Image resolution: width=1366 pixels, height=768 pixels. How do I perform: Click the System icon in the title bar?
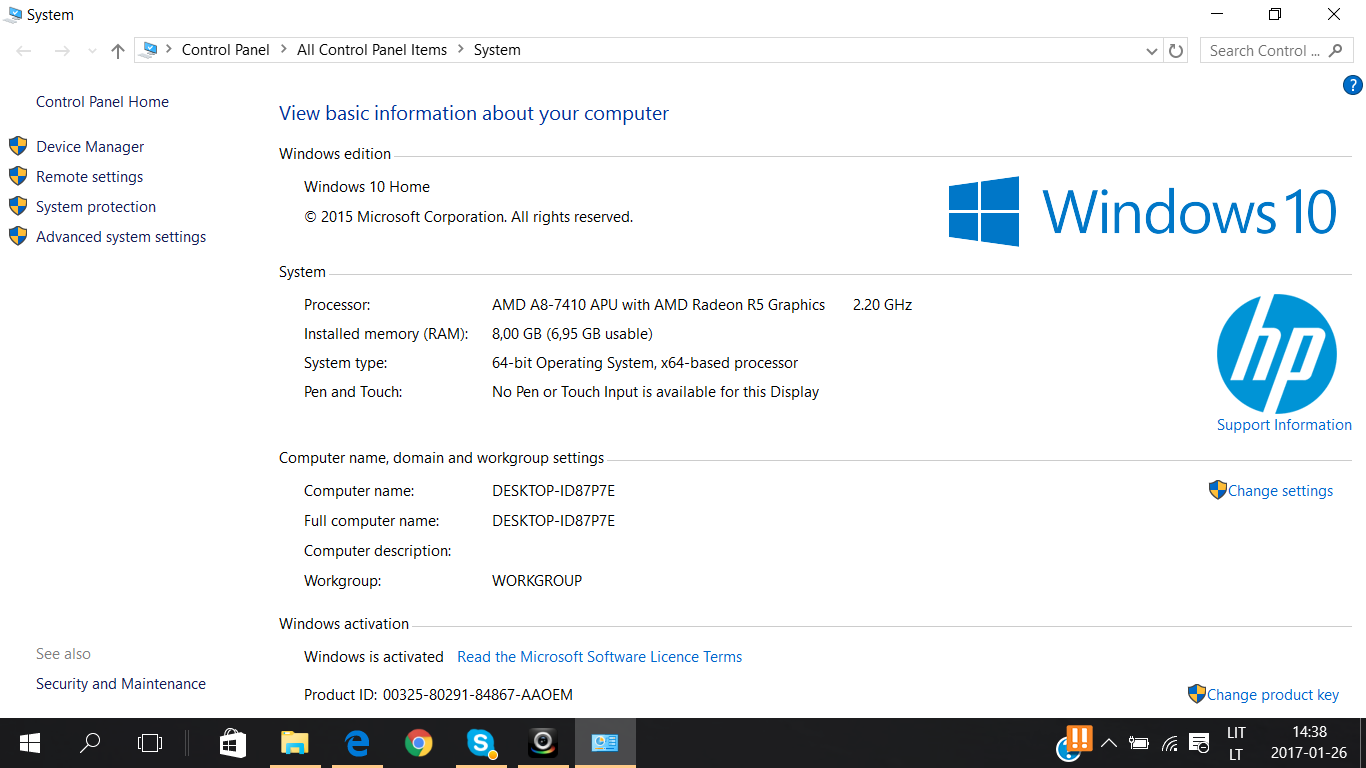coord(13,15)
